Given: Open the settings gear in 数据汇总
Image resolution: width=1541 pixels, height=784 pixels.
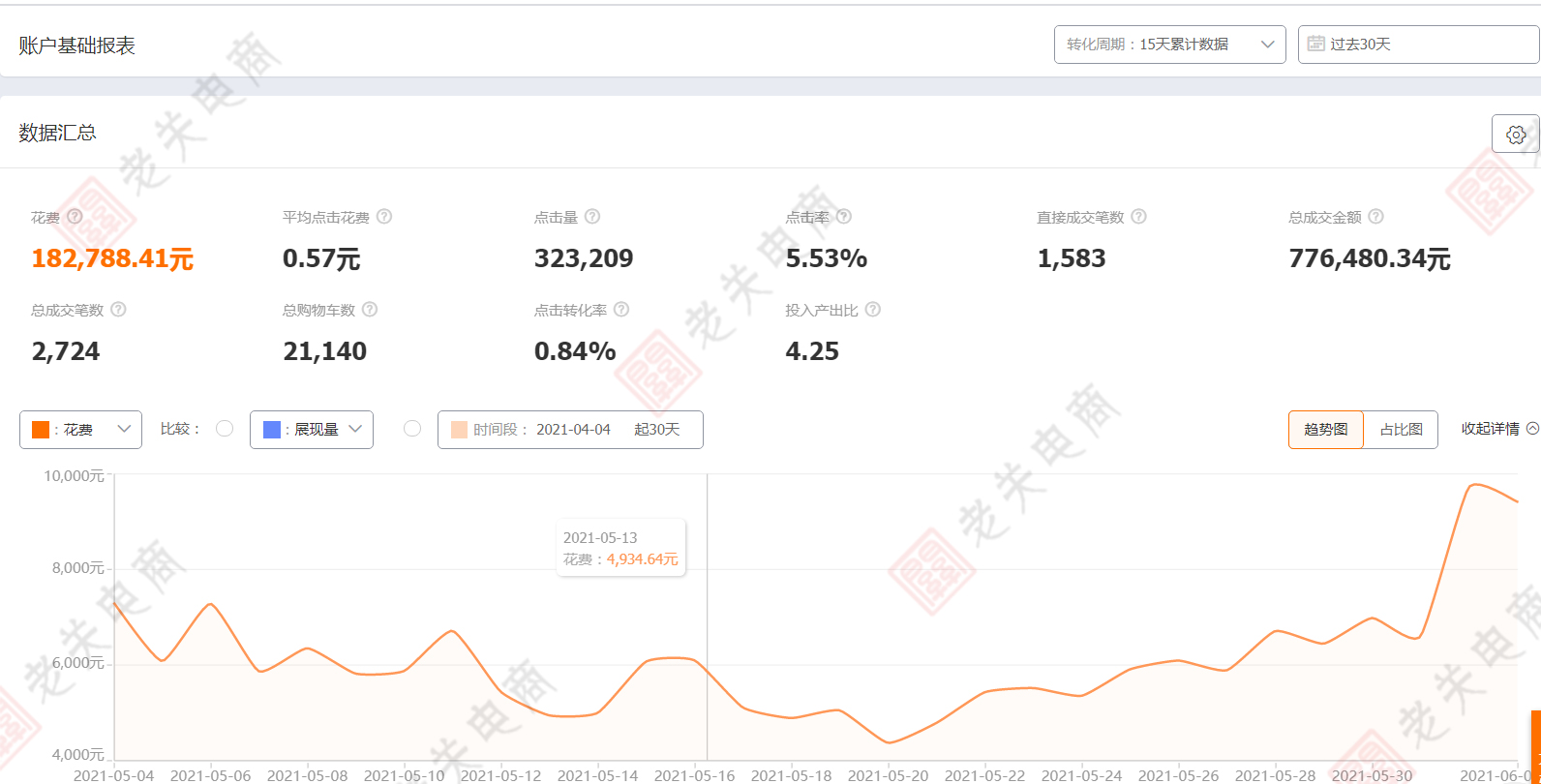Looking at the screenshot, I should (1516, 135).
